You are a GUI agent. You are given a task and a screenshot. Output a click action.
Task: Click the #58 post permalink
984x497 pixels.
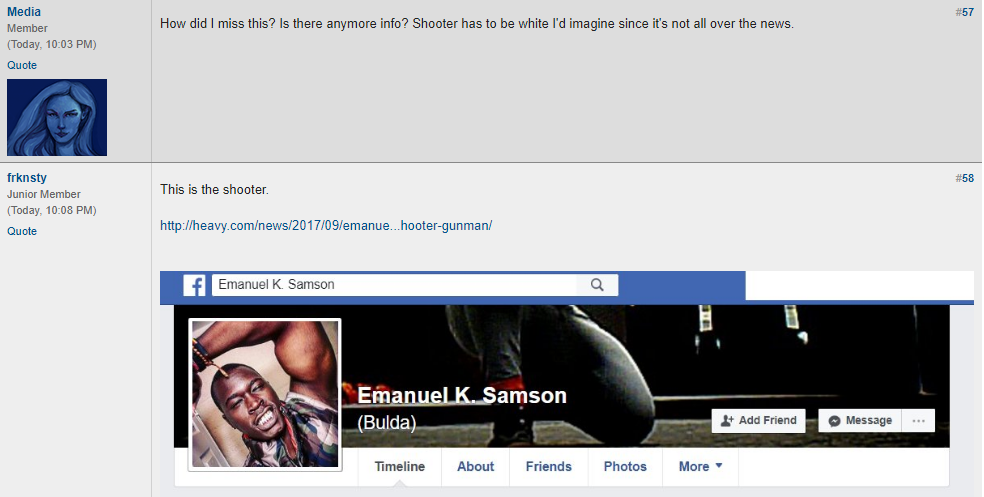pyautogui.click(x=965, y=179)
